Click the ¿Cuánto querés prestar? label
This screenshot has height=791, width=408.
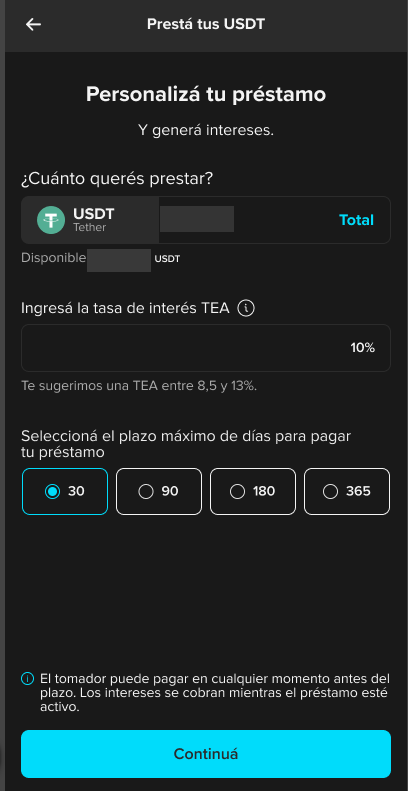pyautogui.click(x=117, y=179)
